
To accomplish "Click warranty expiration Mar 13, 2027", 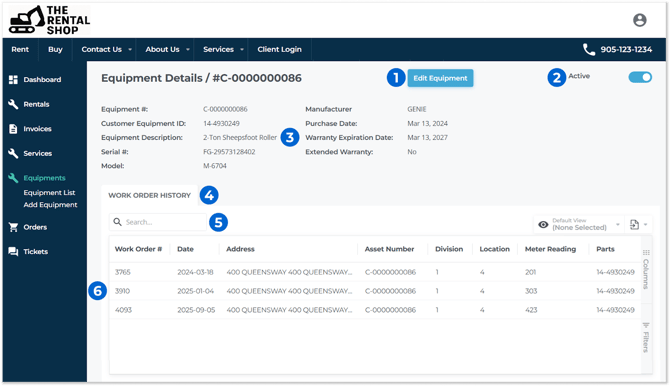I will [x=427, y=138].
